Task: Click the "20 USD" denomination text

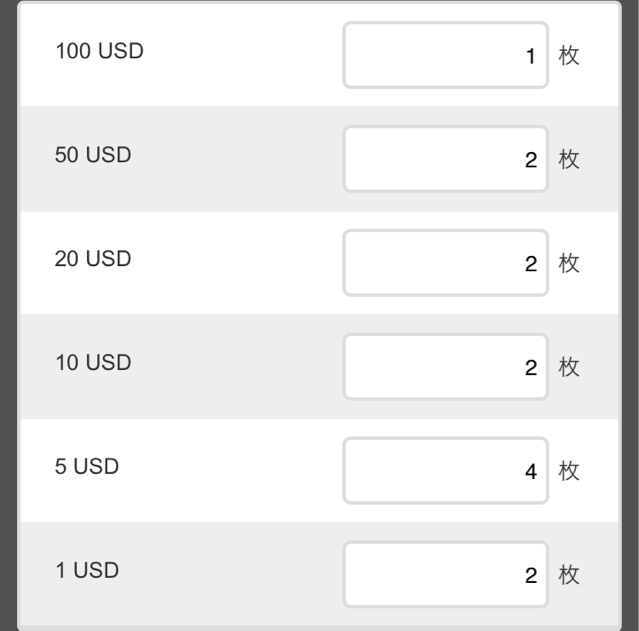Action: coord(93,259)
